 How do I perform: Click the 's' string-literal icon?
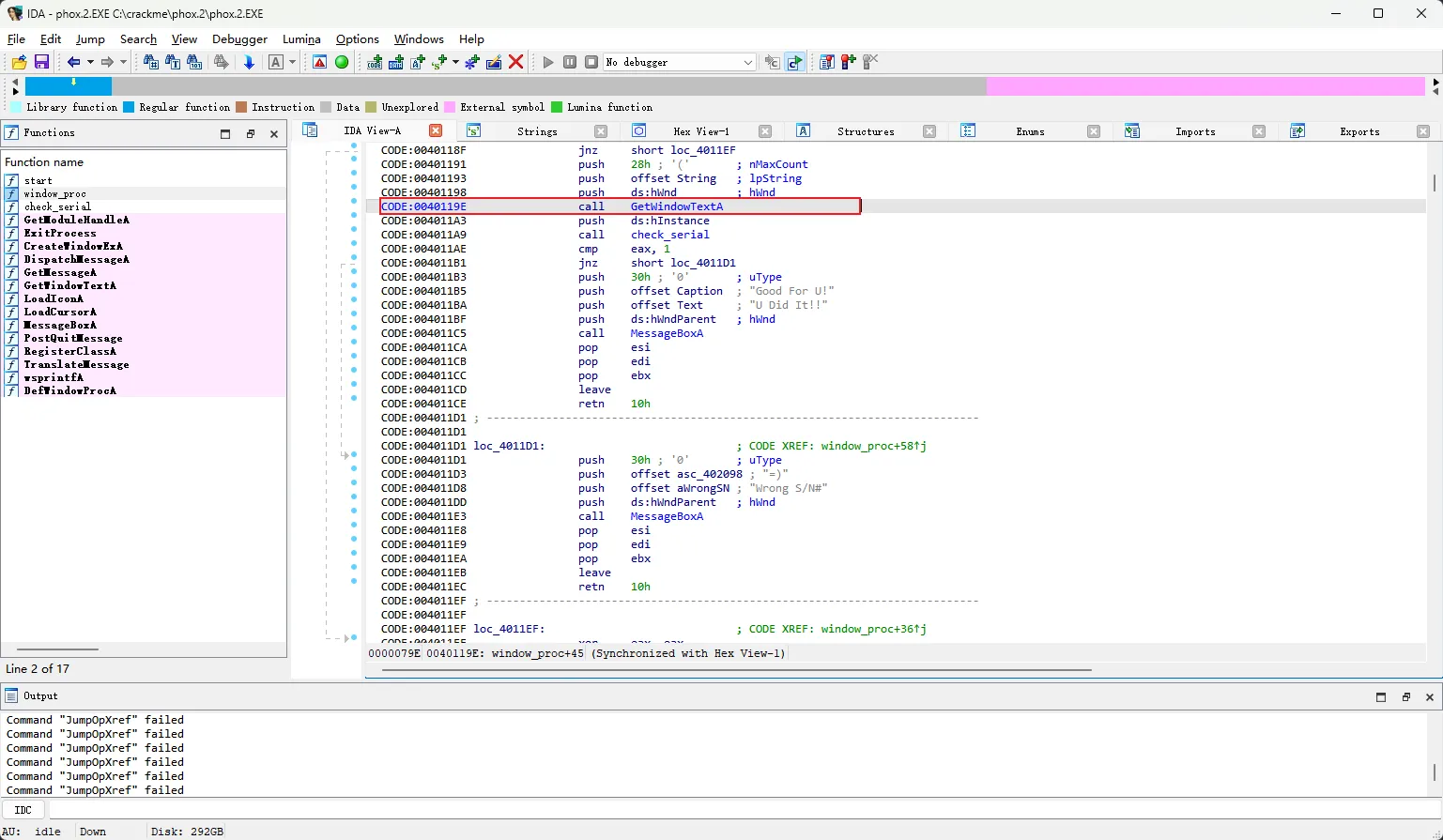438,62
